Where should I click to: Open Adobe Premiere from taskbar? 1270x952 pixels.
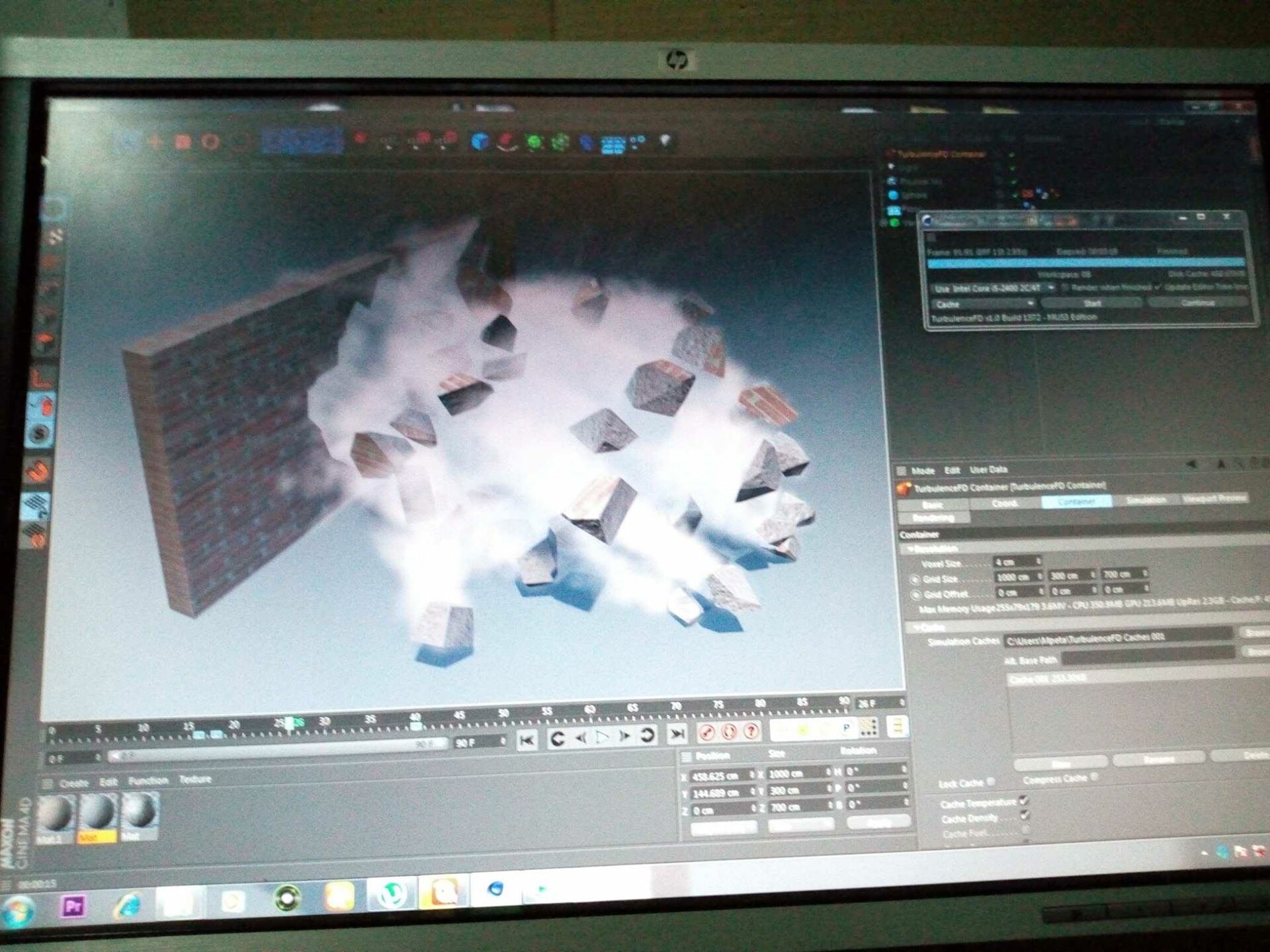(73, 906)
